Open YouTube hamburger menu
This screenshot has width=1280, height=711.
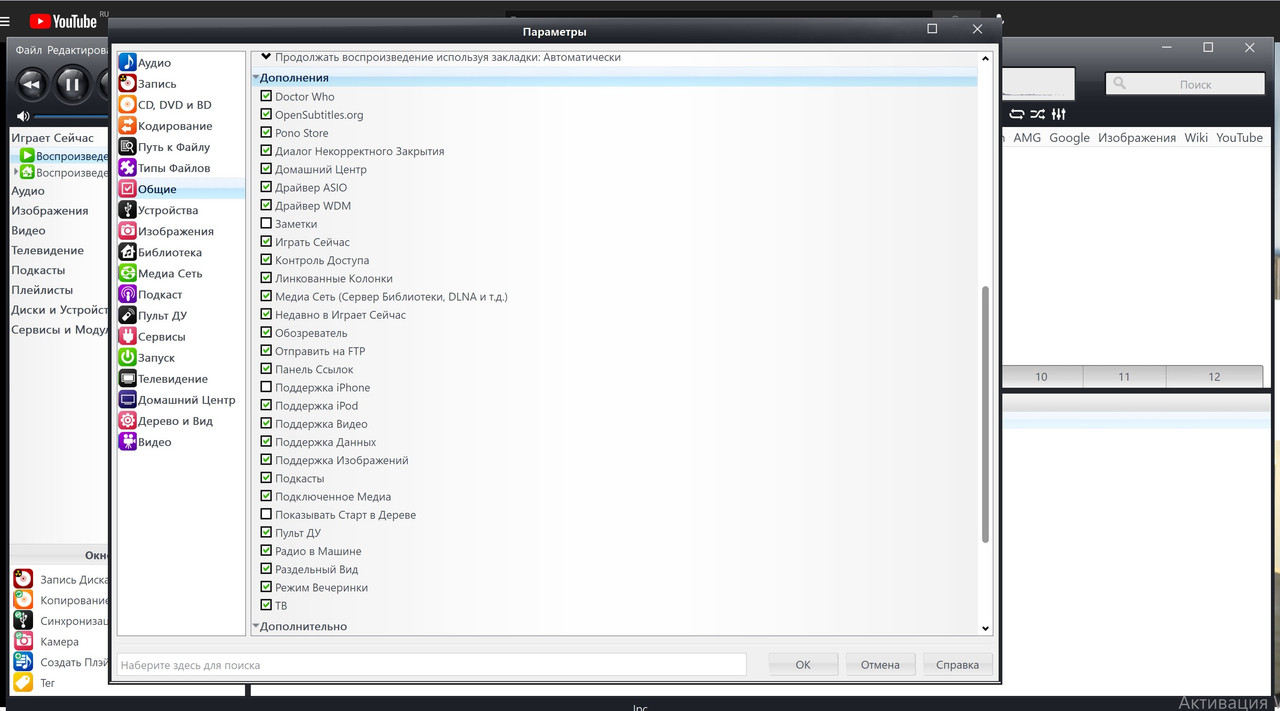click(5, 21)
